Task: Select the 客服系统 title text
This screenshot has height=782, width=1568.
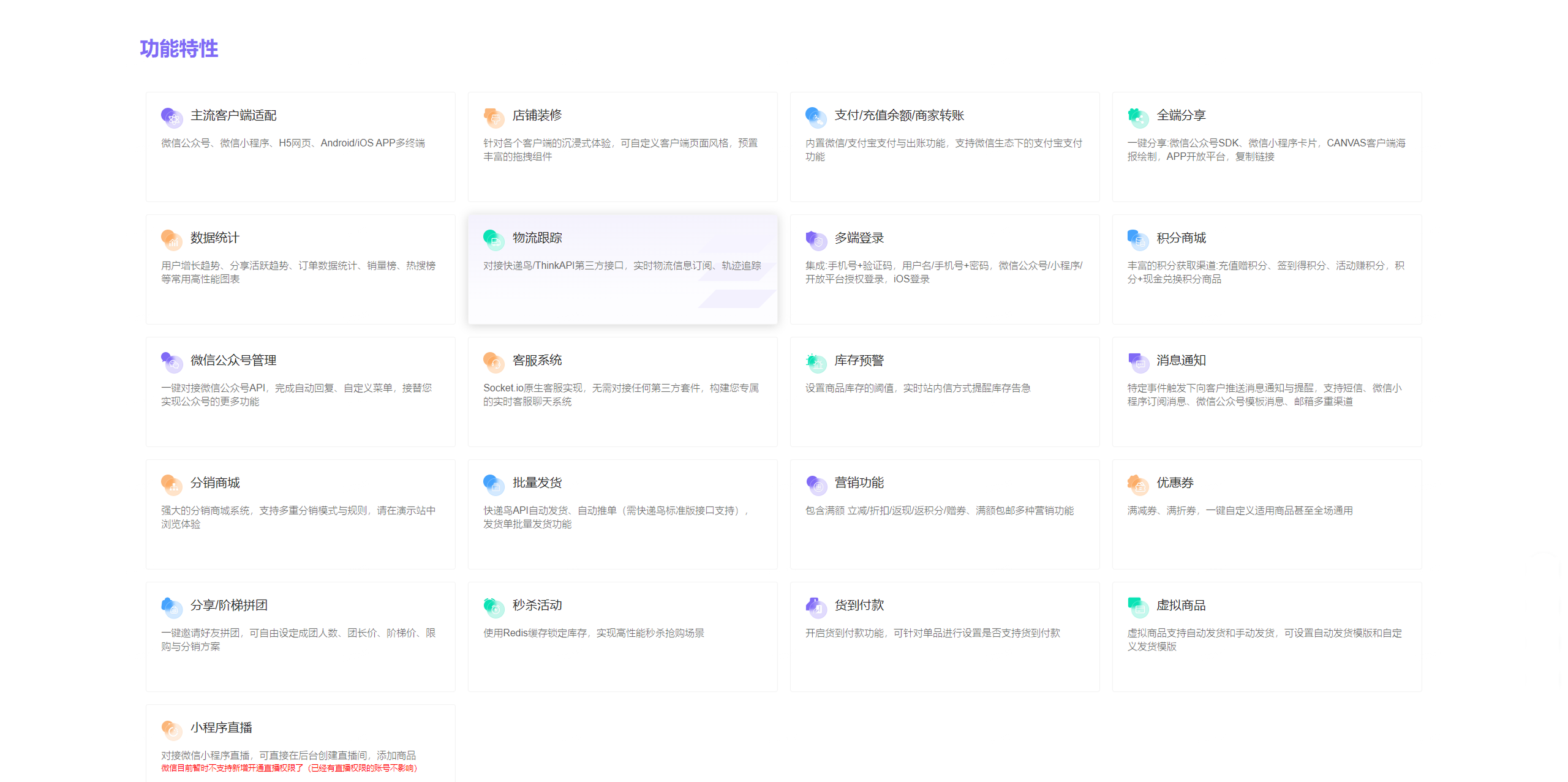Action: coord(537,360)
